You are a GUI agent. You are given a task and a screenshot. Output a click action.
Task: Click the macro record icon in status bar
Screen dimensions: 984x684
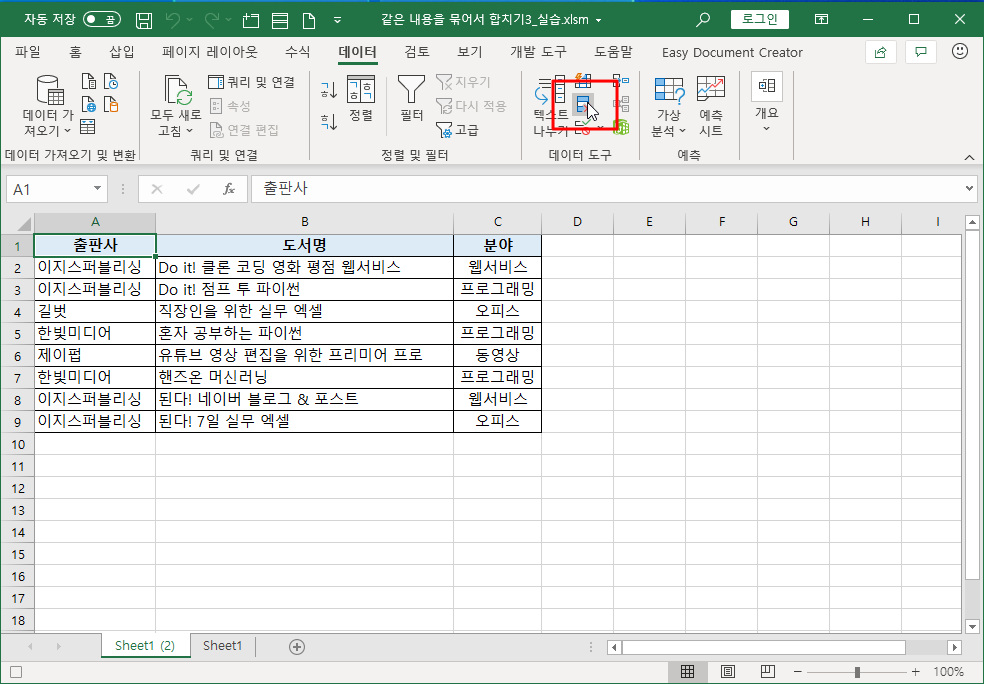16,672
